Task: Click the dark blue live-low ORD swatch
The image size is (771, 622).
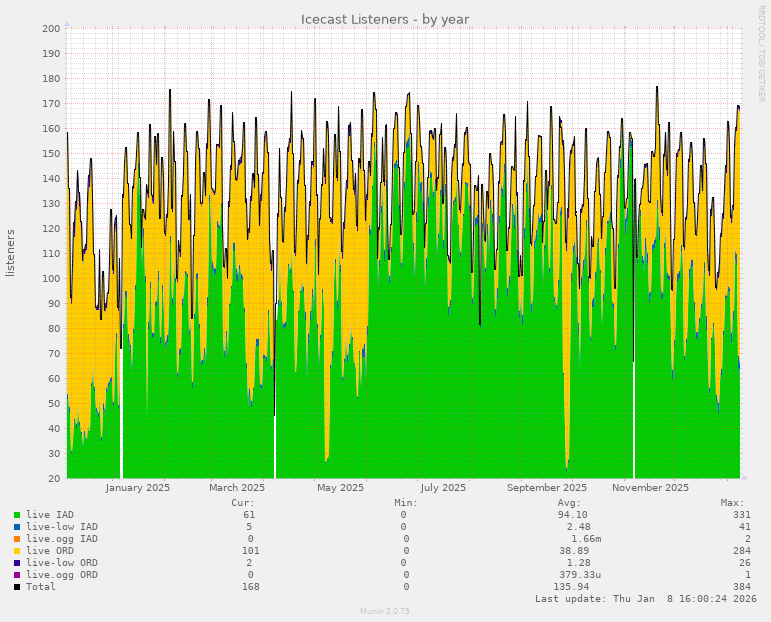Action: [17, 563]
